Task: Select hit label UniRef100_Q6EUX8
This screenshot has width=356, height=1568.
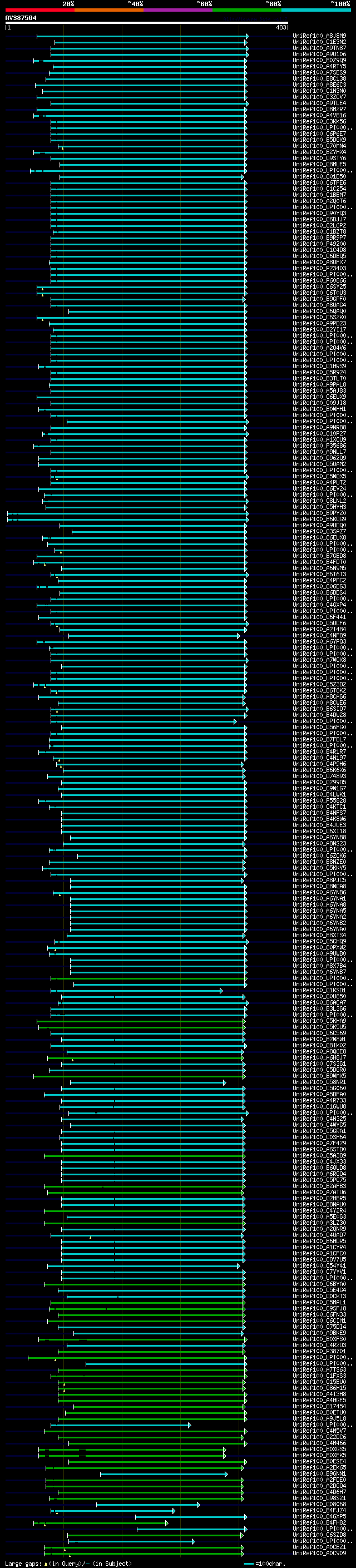Action: point(319,537)
